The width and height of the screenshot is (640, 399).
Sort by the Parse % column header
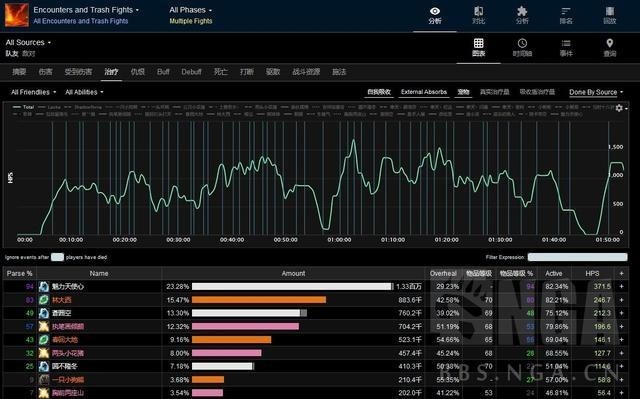[20, 273]
